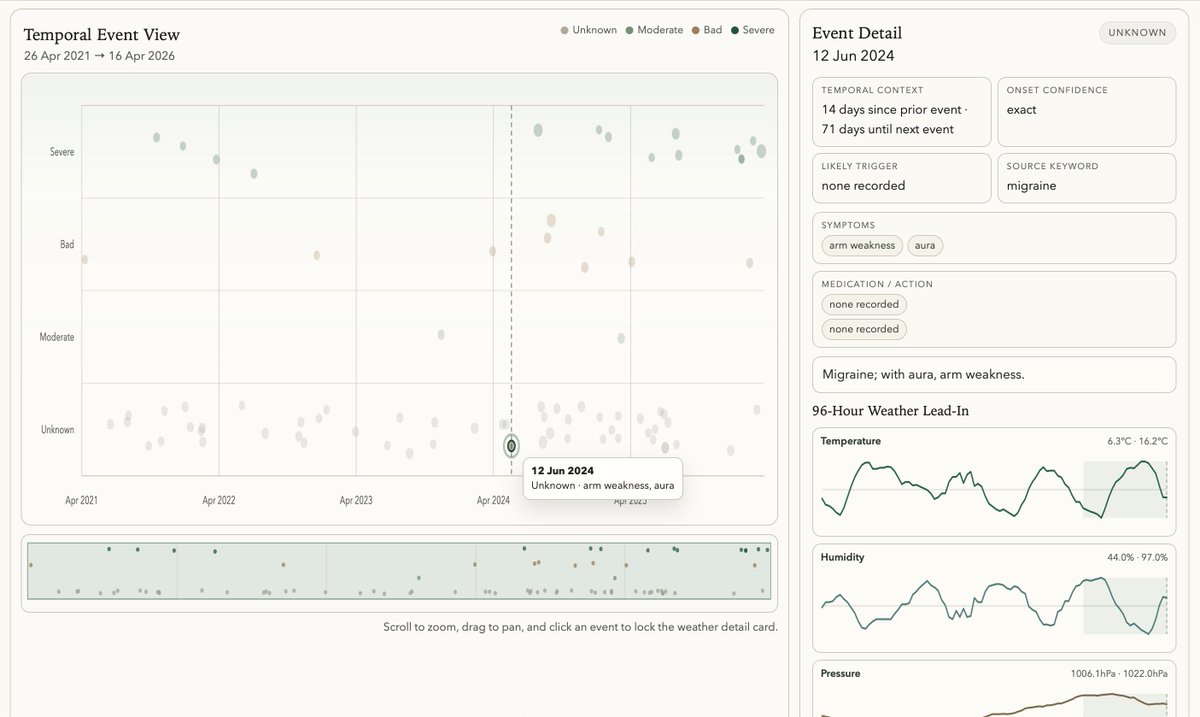Toggle the Severe severity legend entry

coord(754,30)
